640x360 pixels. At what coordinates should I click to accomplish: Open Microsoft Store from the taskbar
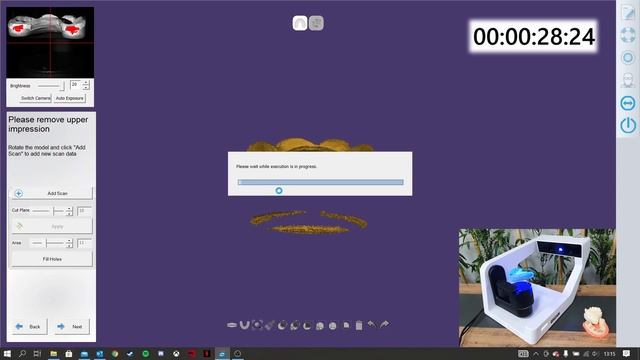coord(69,353)
